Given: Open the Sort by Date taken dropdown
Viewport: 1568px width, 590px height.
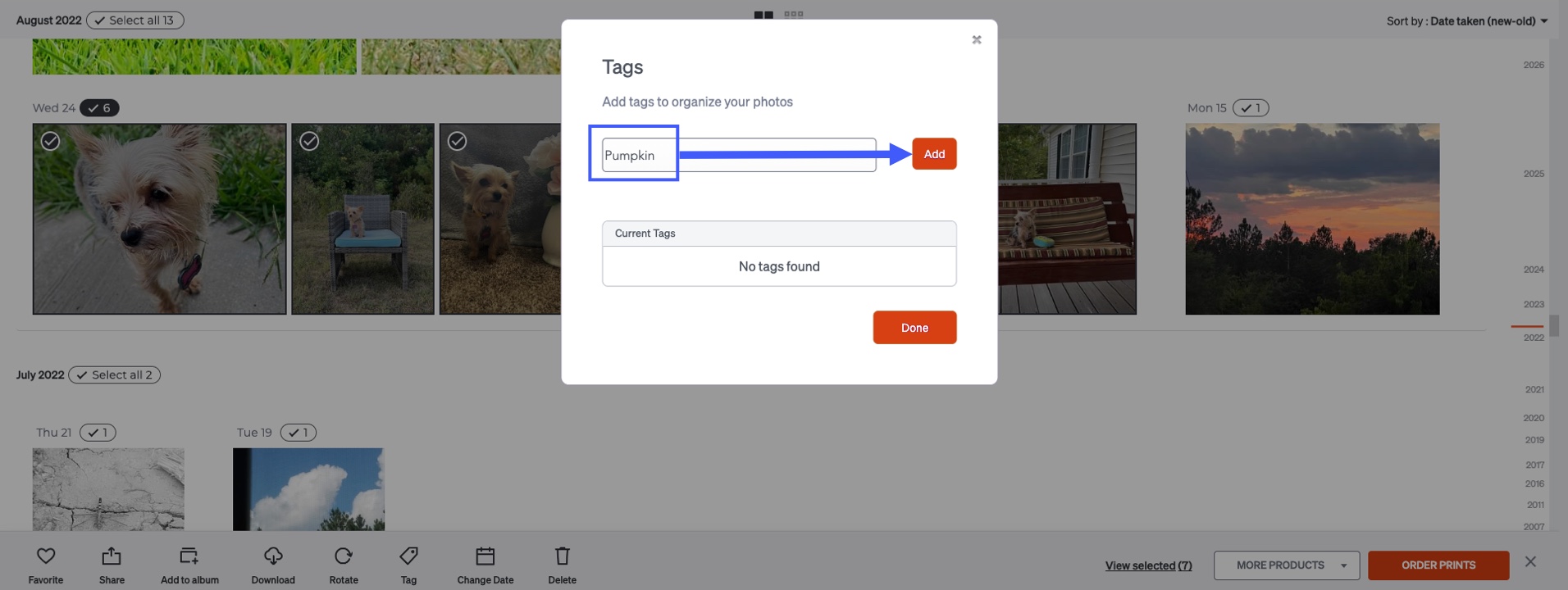Looking at the screenshot, I should coord(1467,21).
